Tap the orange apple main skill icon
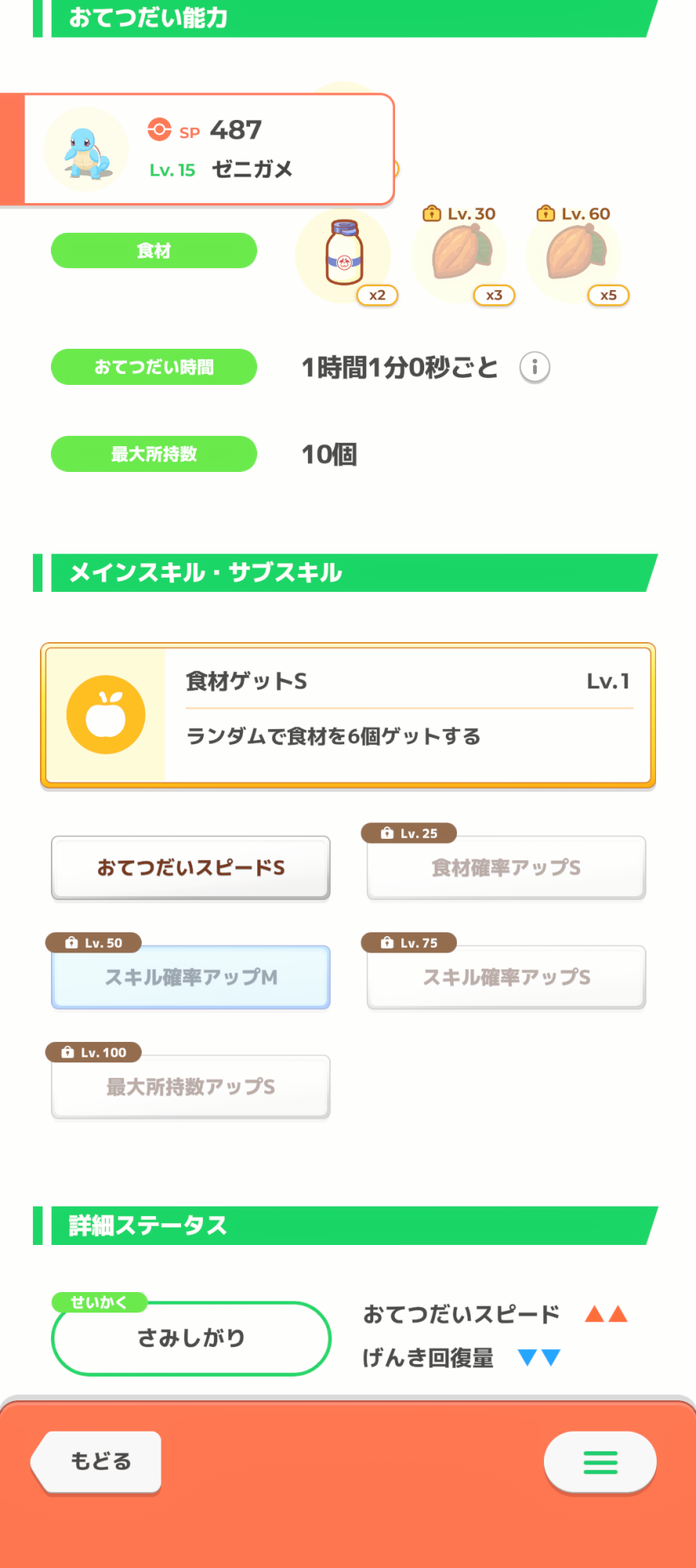The width and height of the screenshot is (696, 1568). (x=106, y=714)
